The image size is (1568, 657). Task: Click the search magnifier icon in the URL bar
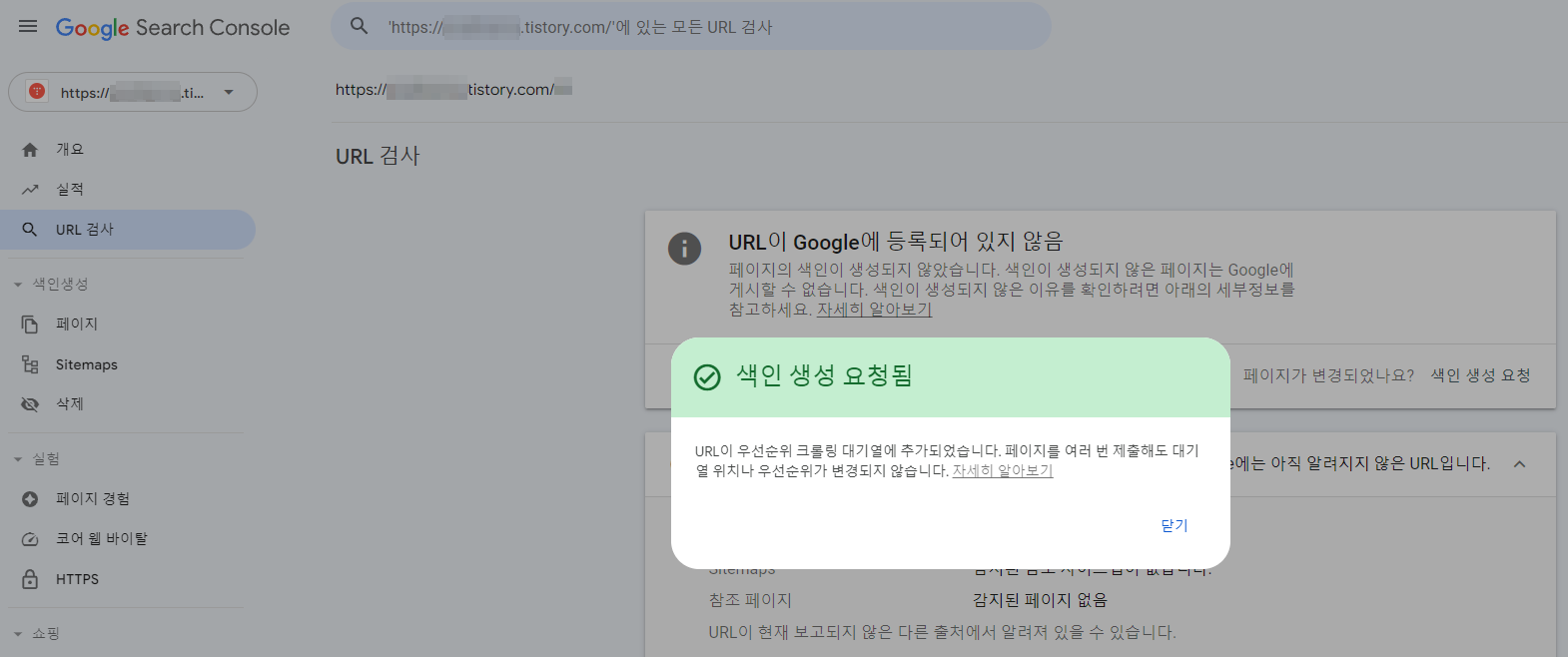point(360,26)
